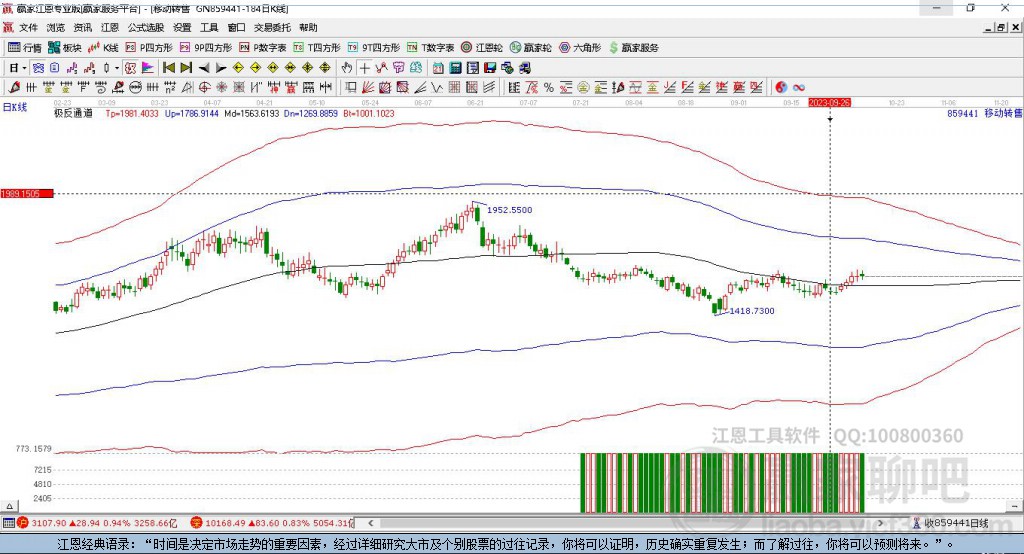The width and height of the screenshot is (1024, 554).
Task: Open the 公式选股 menu
Action: point(145,28)
